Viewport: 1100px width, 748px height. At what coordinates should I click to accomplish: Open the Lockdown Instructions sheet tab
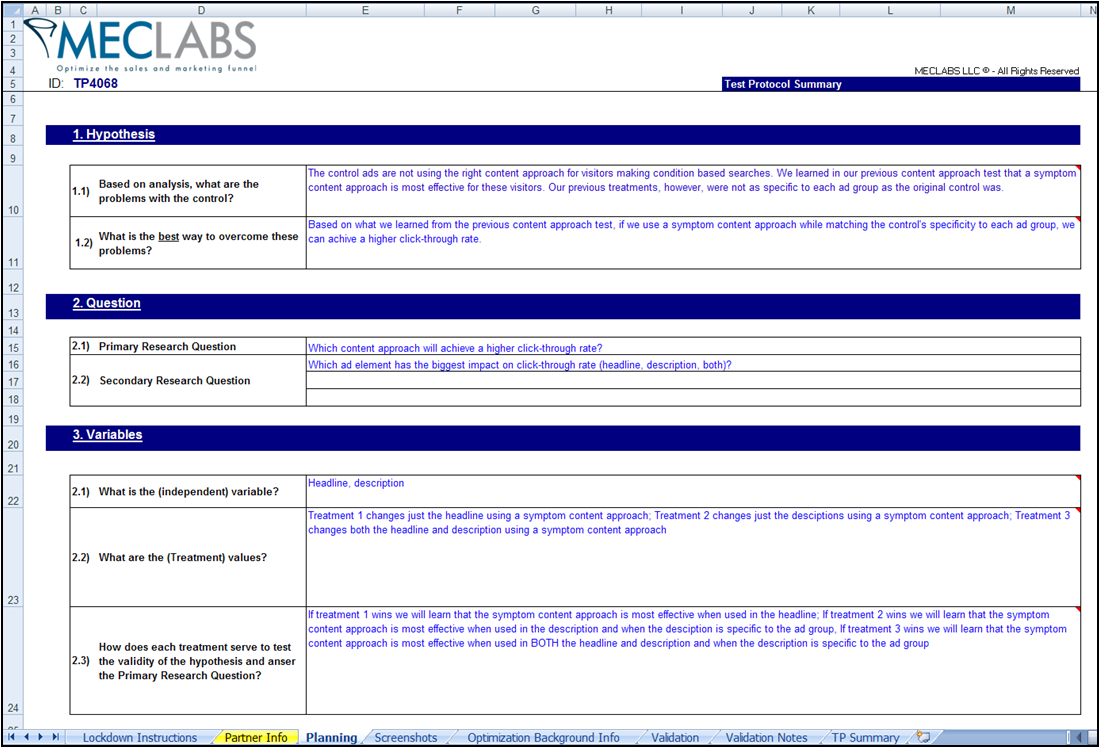click(140, 738)
